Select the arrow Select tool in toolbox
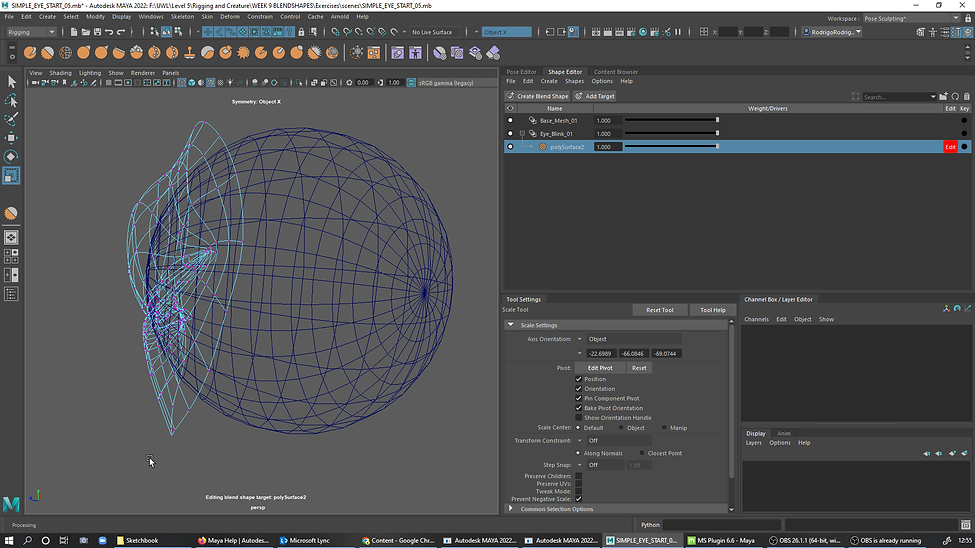 point(11,81)
